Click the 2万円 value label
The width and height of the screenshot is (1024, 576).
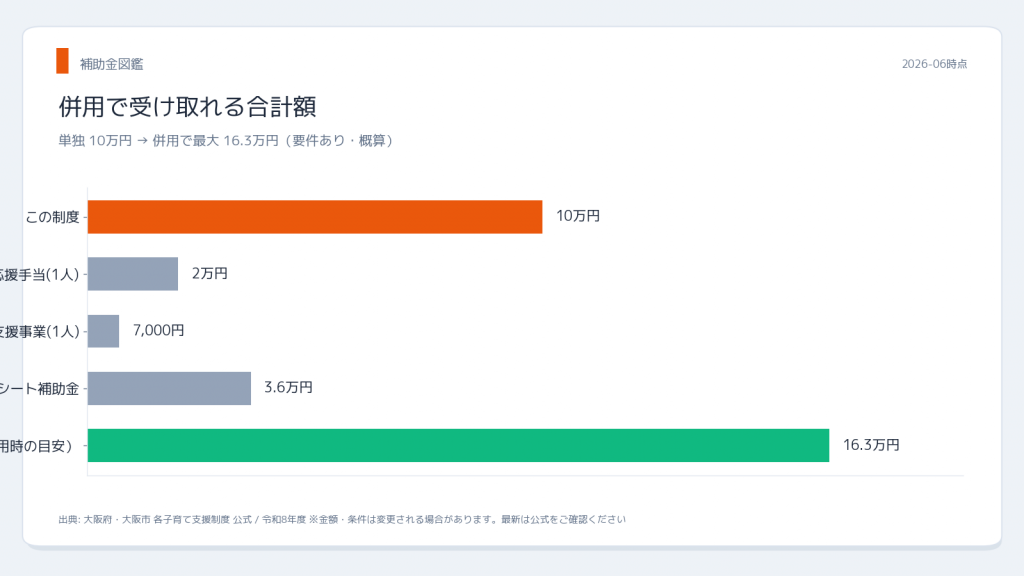point(210,273)
